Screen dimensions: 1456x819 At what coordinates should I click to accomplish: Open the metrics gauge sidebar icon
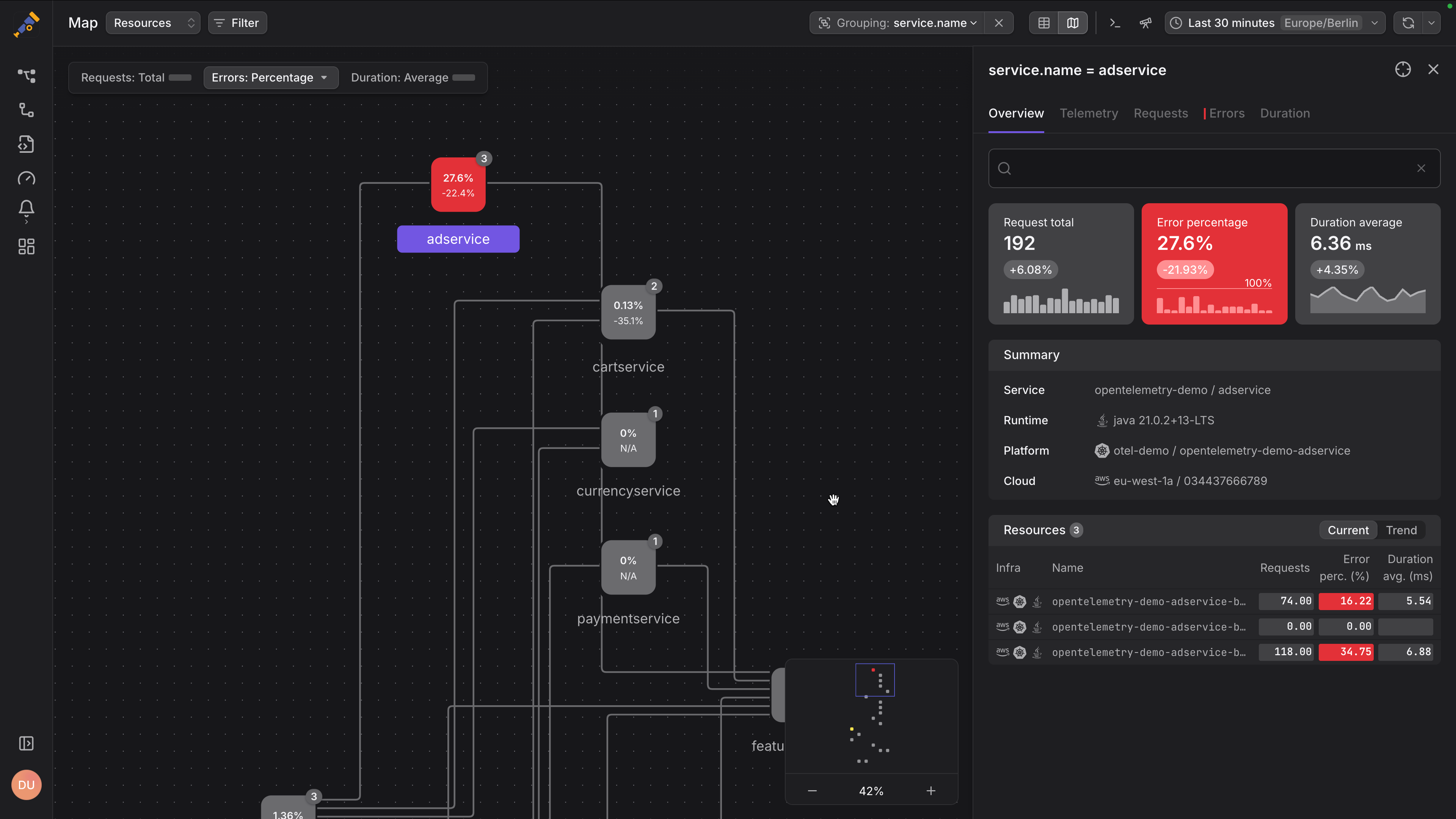tap(26, 179)
